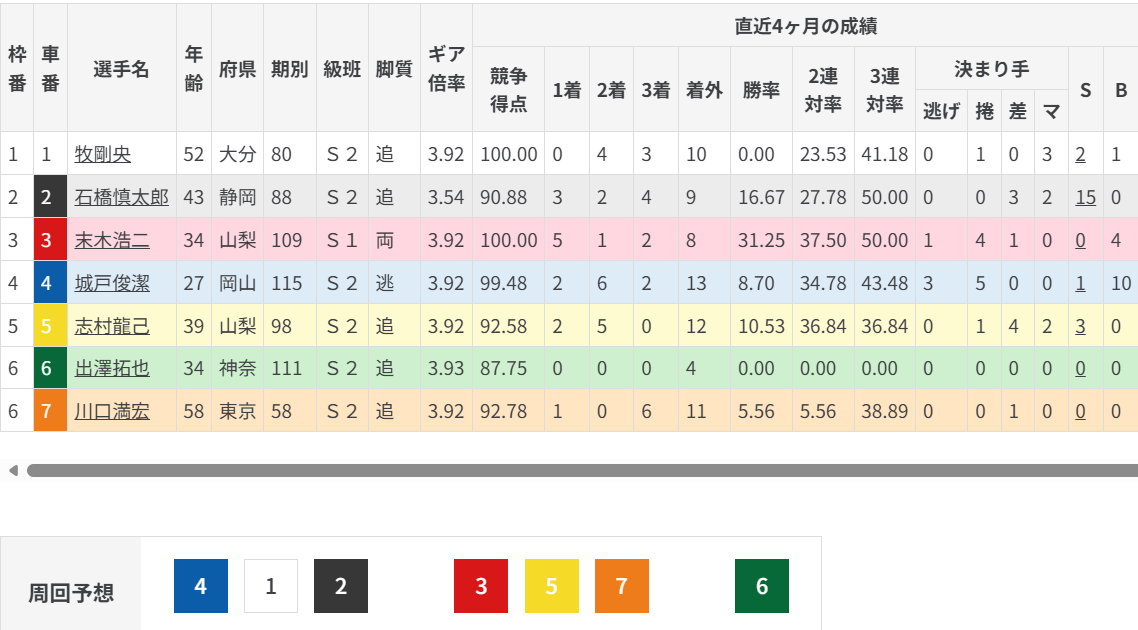Click the green number 6 prediction box
Image resolution: width=1138 pixels, height=630 pixels.
(x=761, y=586)
